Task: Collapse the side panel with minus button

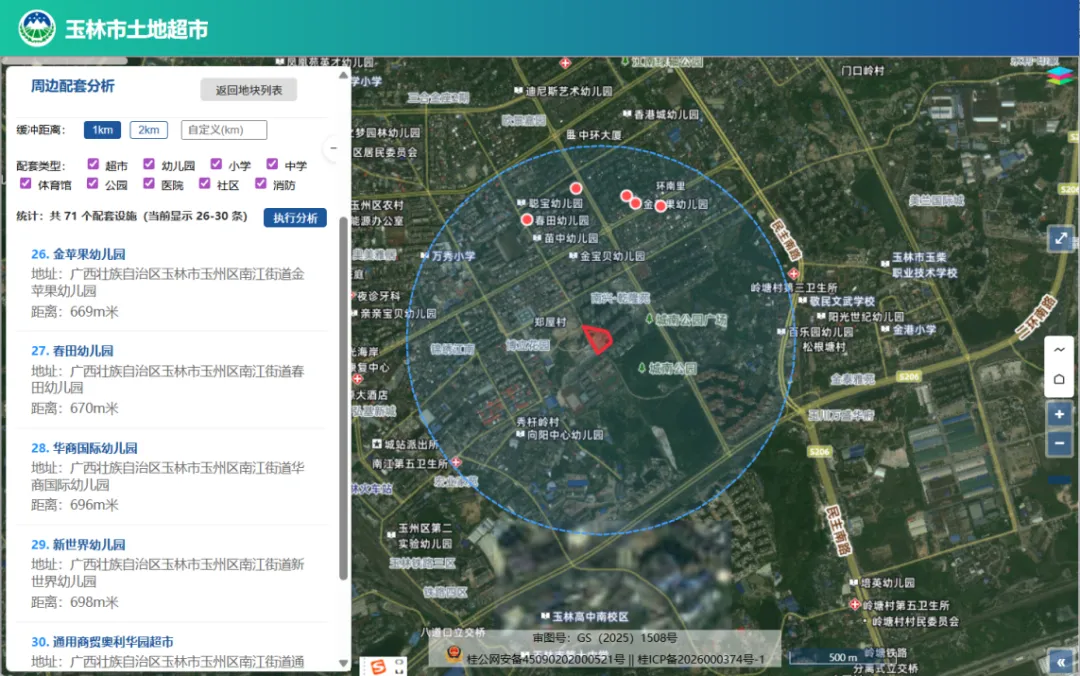Action: [334, 148]
